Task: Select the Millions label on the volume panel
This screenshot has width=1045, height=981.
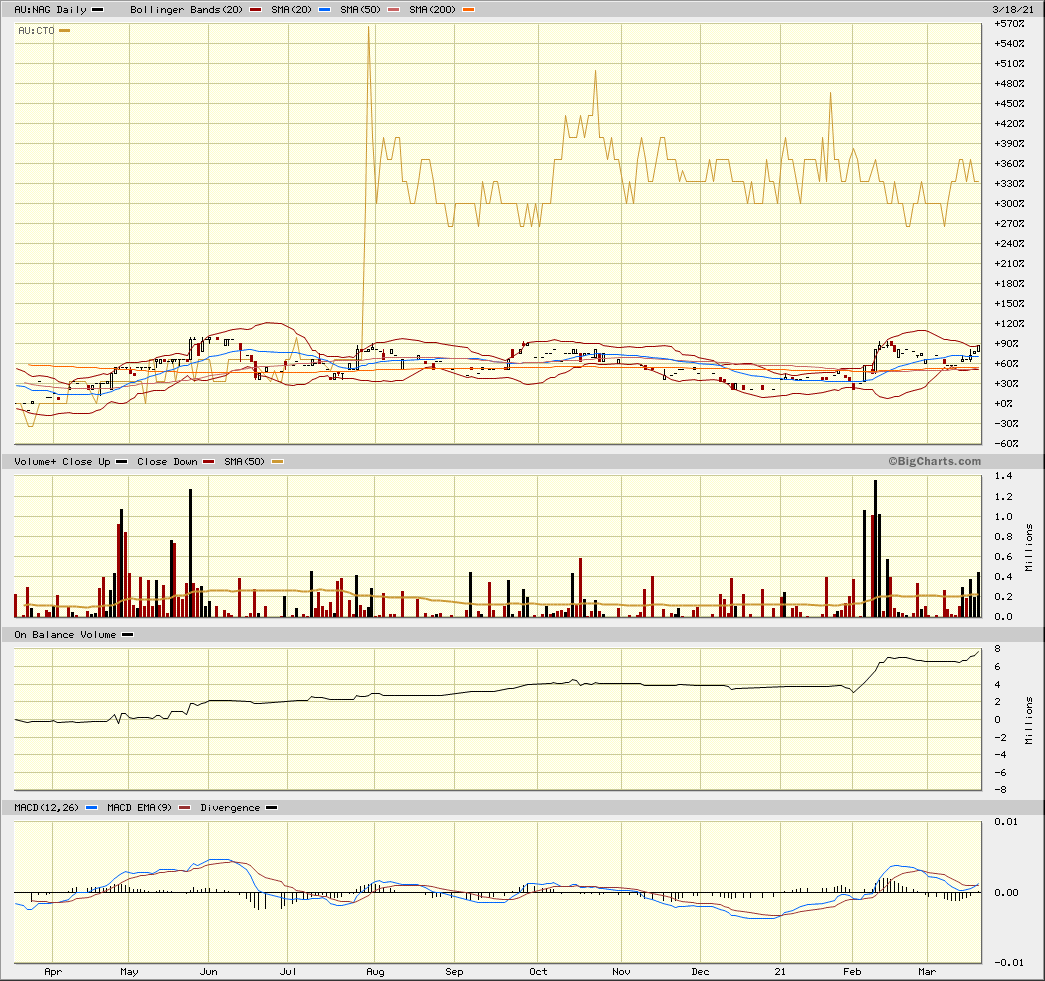Action: click(1029, 547)
